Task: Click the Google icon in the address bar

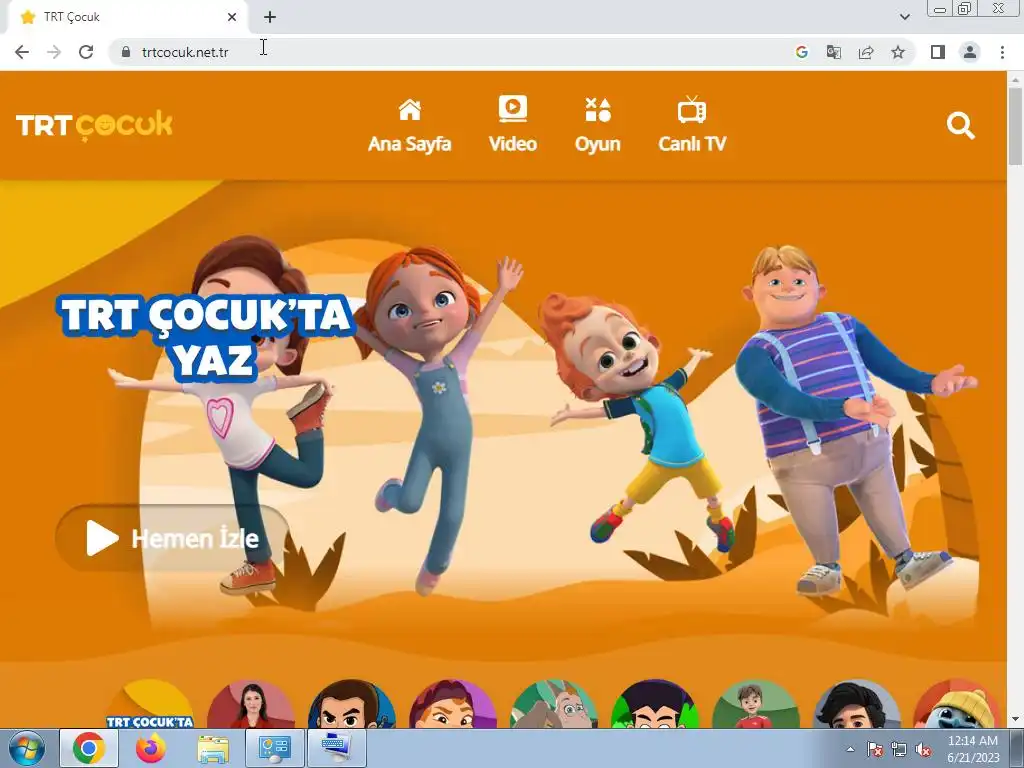Action: pyautogui.click(x=801, y=52)
